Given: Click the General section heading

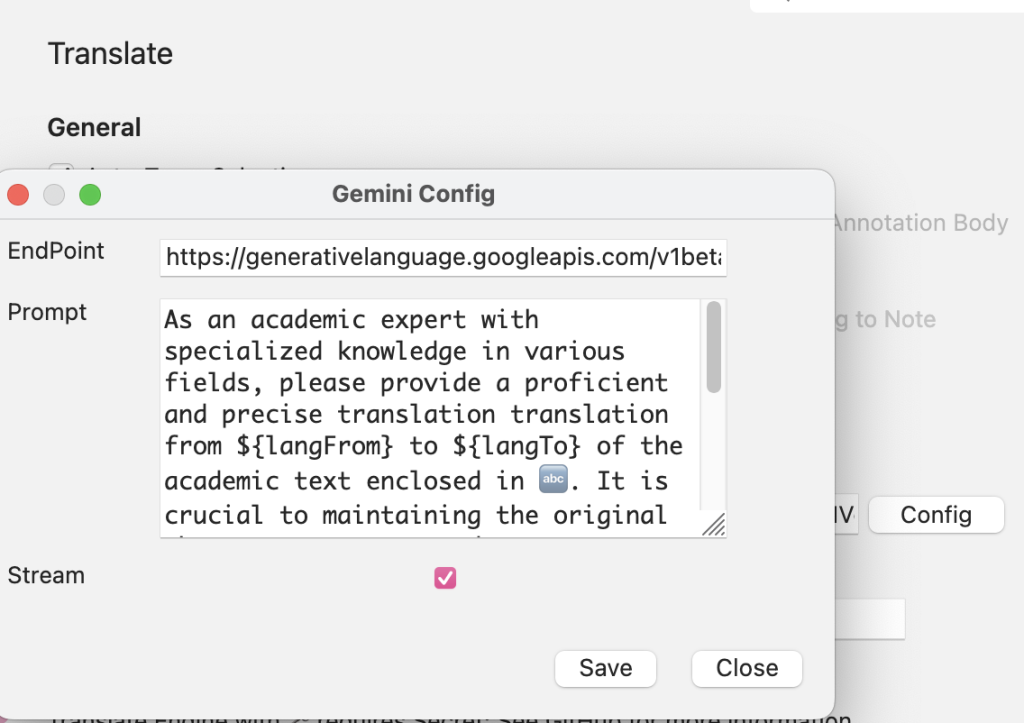Looking at the screenshot, I should pyautogui.click(x=94, y=127).
